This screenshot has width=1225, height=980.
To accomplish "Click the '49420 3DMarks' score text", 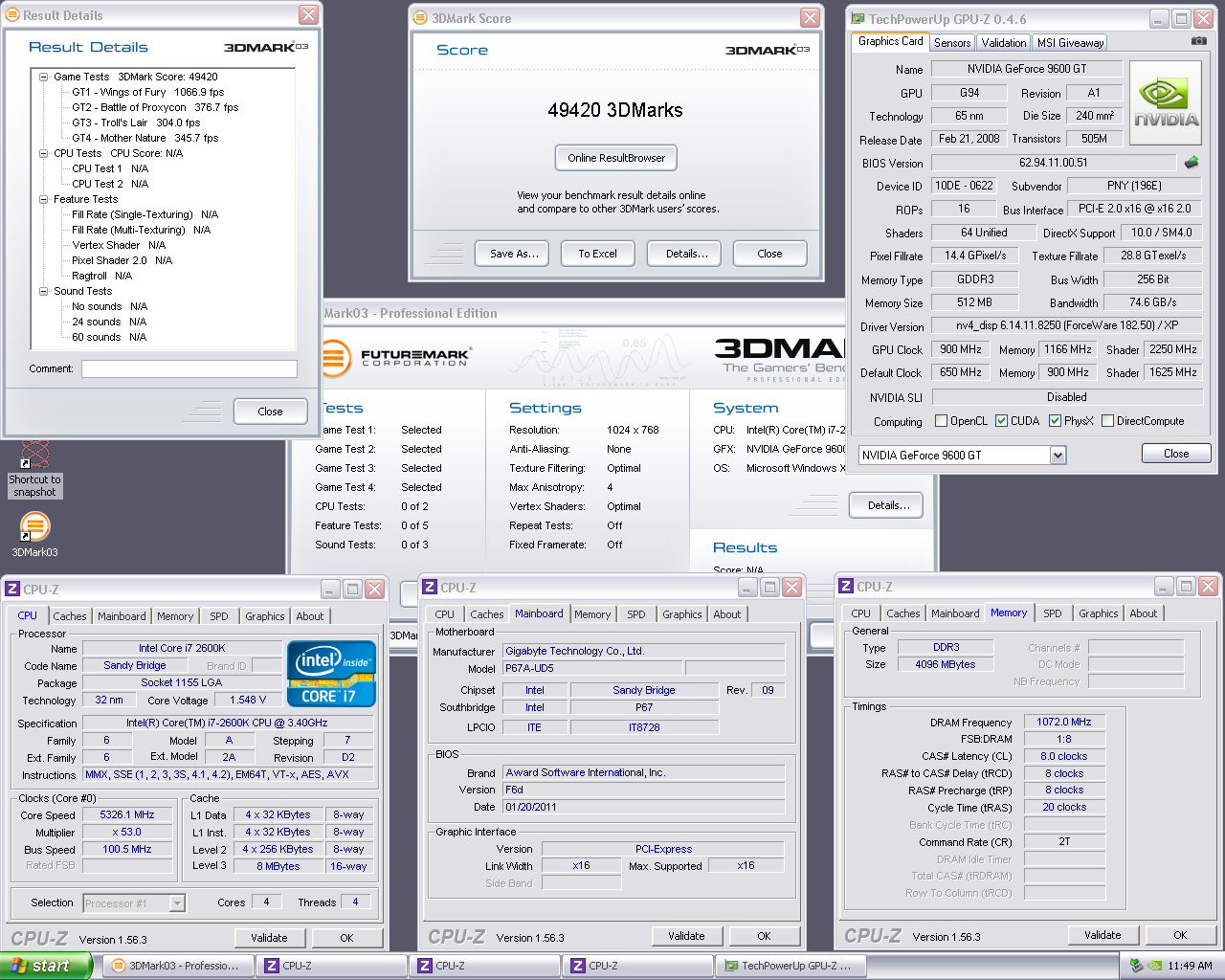I will coord(615,110).
